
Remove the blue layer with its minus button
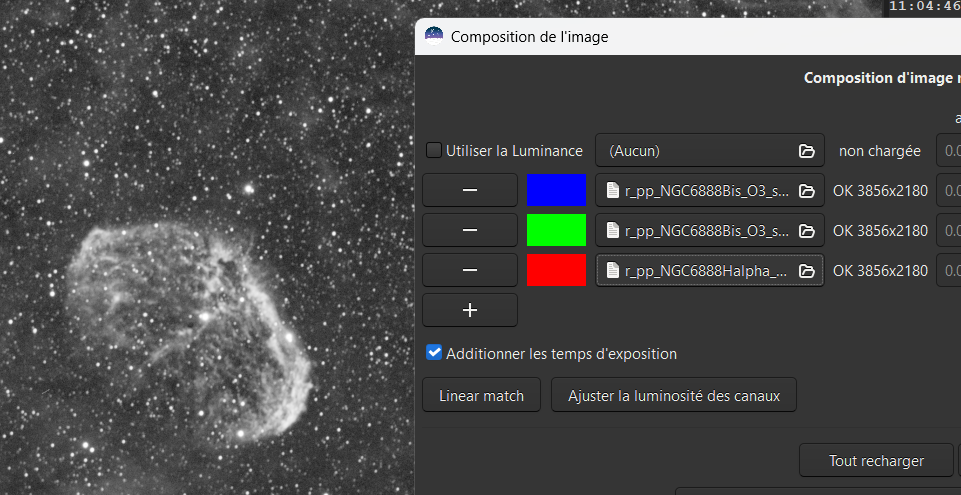(x=469, y=190)
